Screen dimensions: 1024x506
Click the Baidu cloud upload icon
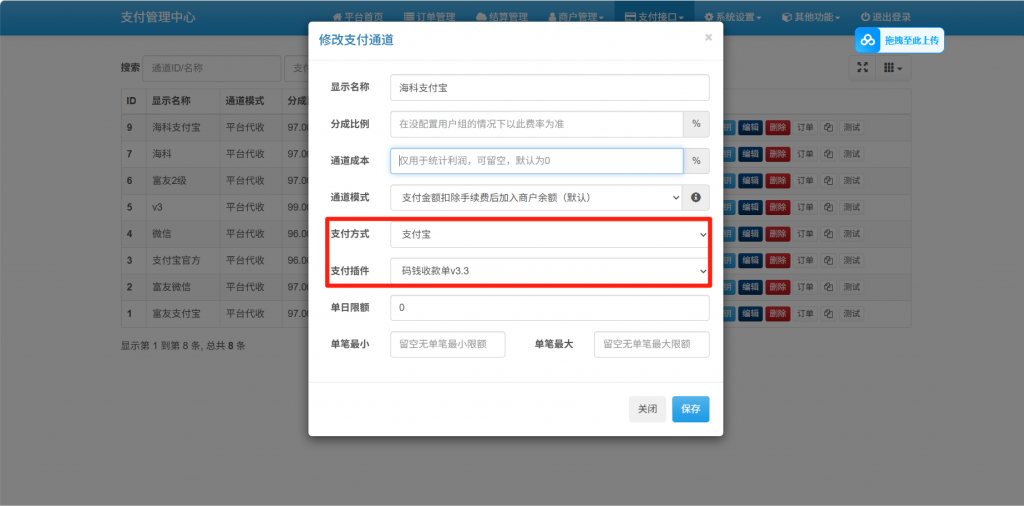[x=868, y=40]
